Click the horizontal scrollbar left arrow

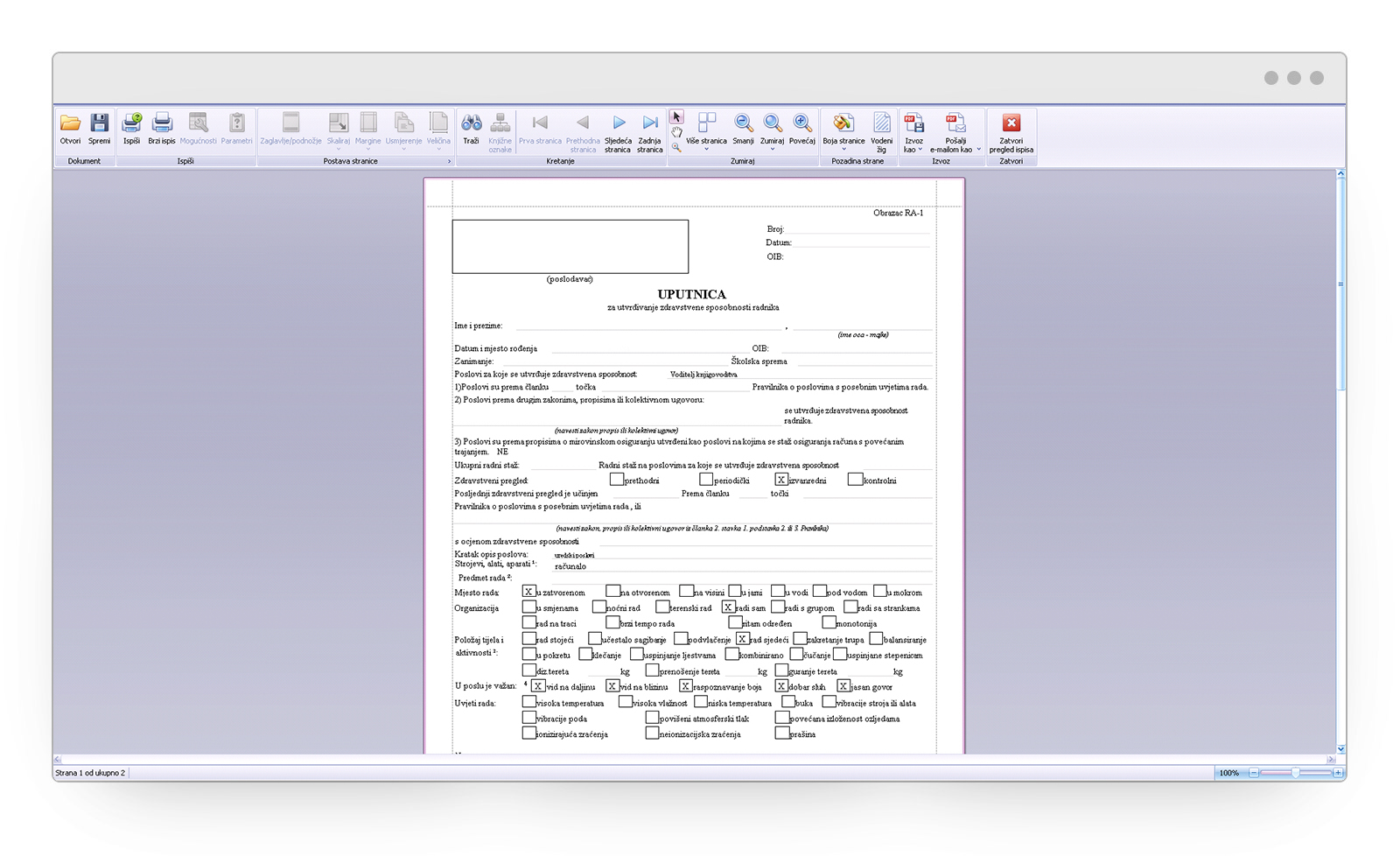click(x=58, y=760)
